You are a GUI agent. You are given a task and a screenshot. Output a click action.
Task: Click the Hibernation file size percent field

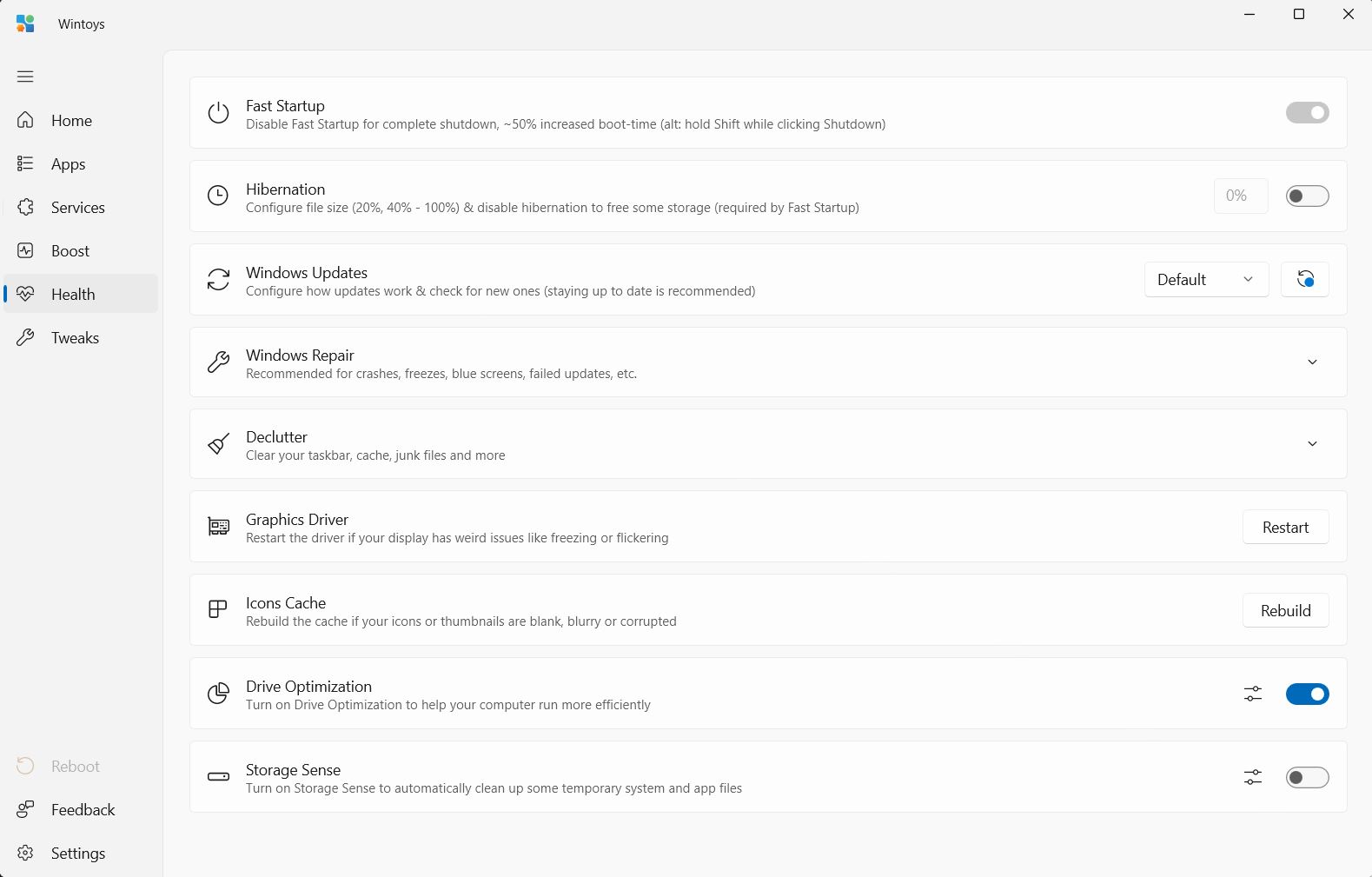point(1240,196)
